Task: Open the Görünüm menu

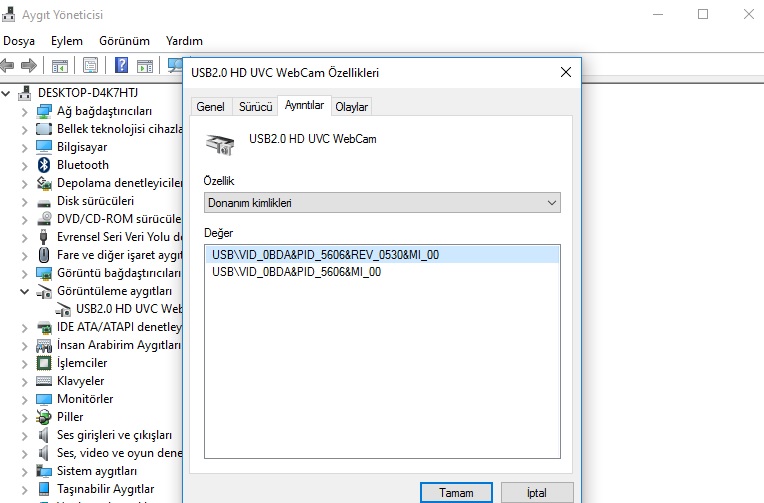Action: click(x=124, y=41)
